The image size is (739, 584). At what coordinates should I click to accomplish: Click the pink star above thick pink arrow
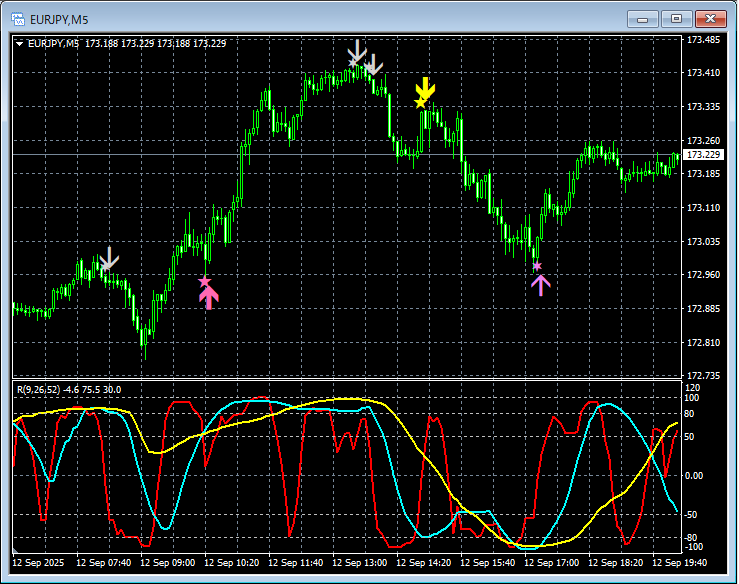pyautogui.click(x=204, y=282)
